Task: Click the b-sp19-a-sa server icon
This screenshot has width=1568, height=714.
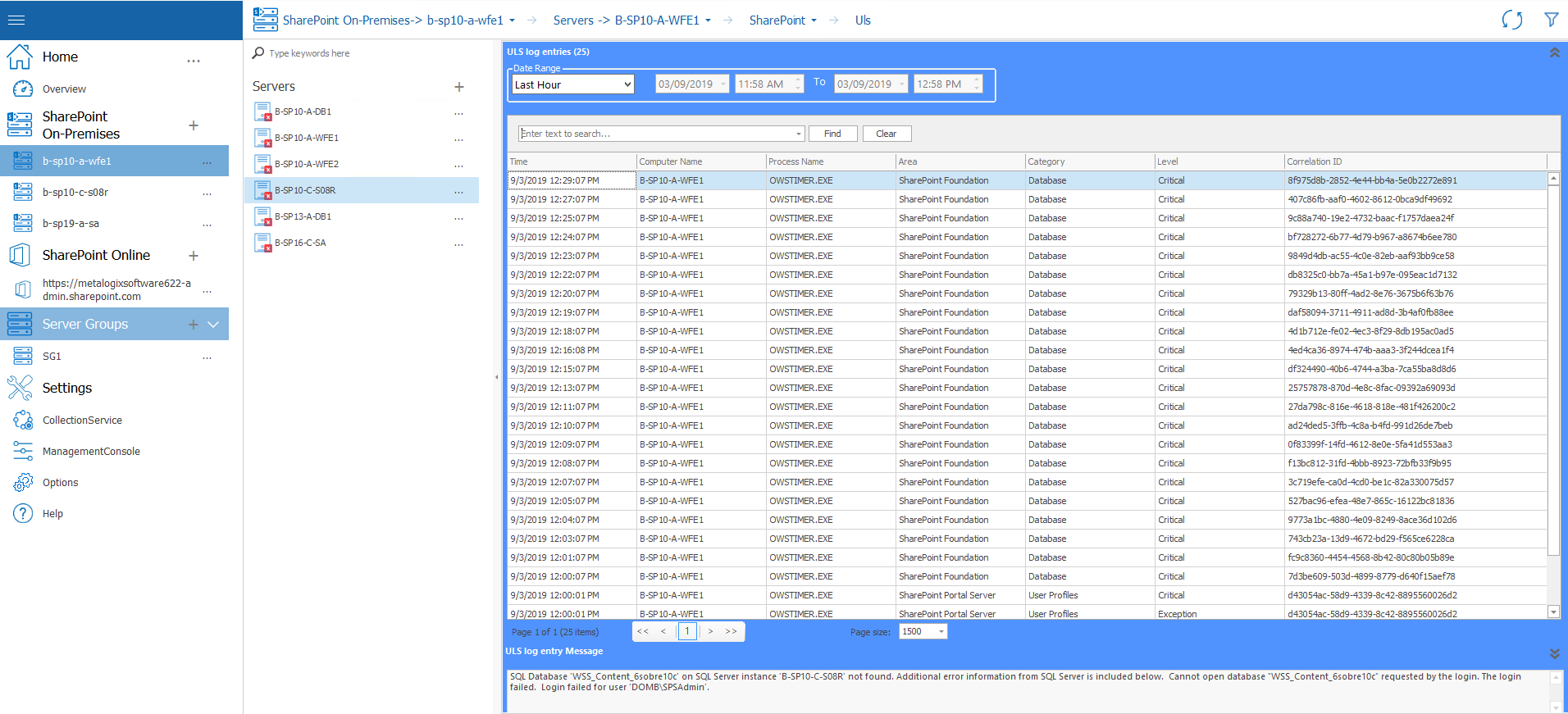Action: point(23,223)
